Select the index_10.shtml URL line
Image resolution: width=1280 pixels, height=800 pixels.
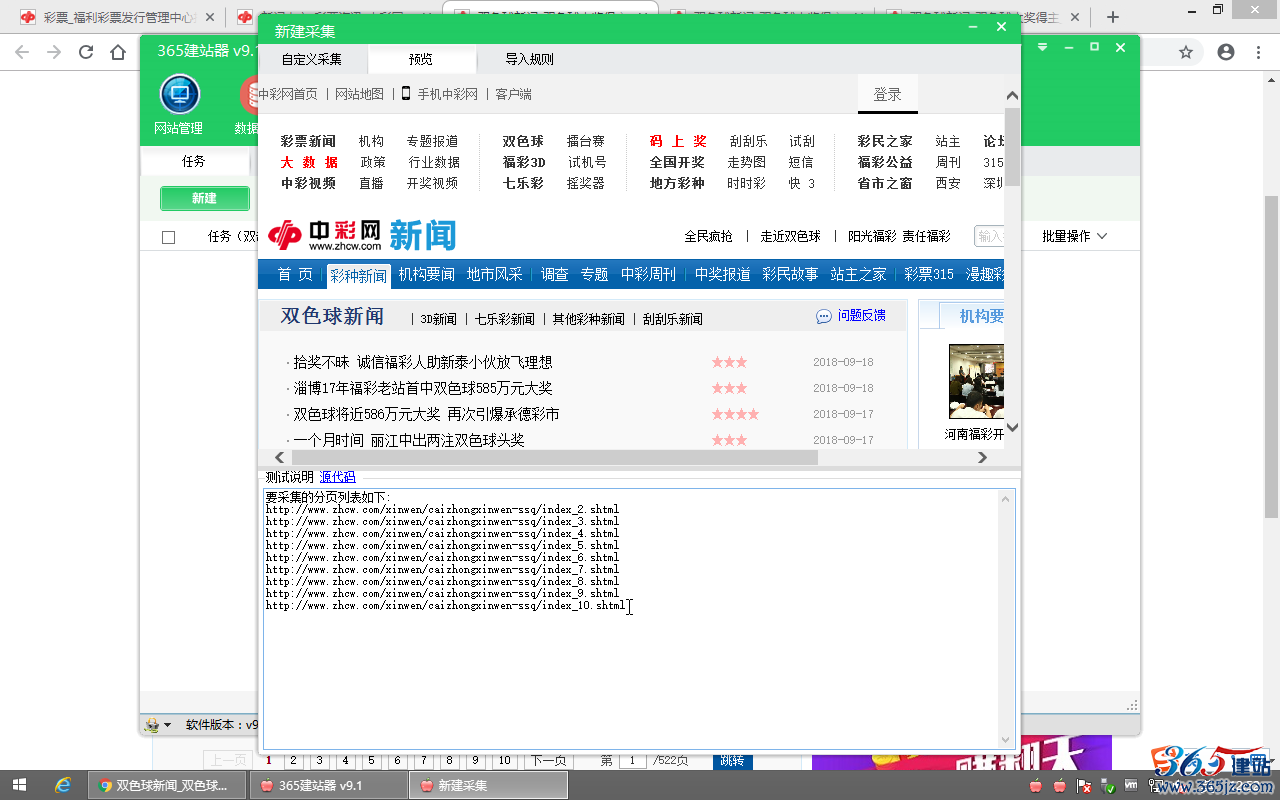(447, 606)
